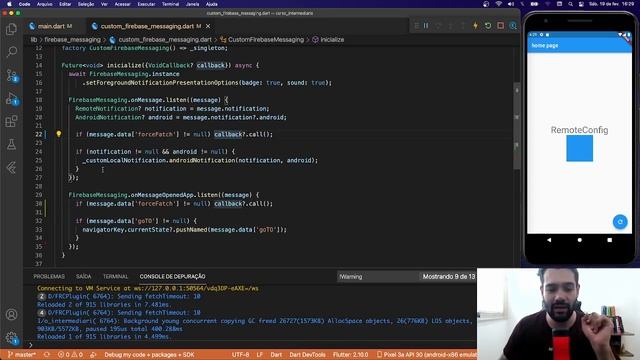Click the editor vertical scrollbar
The image size is (640, 360).
pos(517,126)
